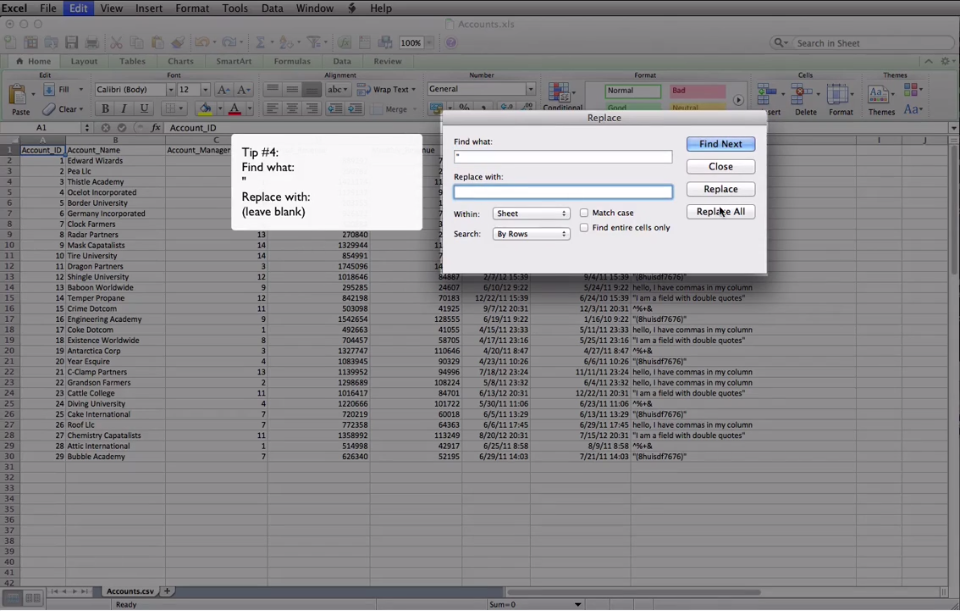Check Find entire cells only
The height and width of the screenshot is (611, 960).
pyautogui.click(x=584, y=227)
